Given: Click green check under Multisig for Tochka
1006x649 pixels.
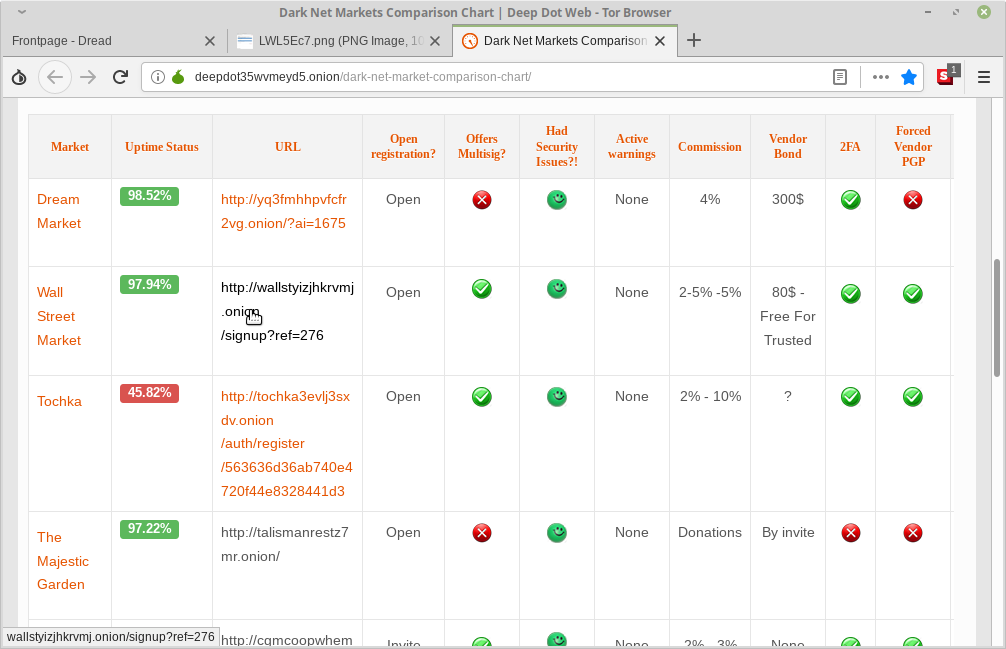Looking at the screenshot, I should point(482,396).
